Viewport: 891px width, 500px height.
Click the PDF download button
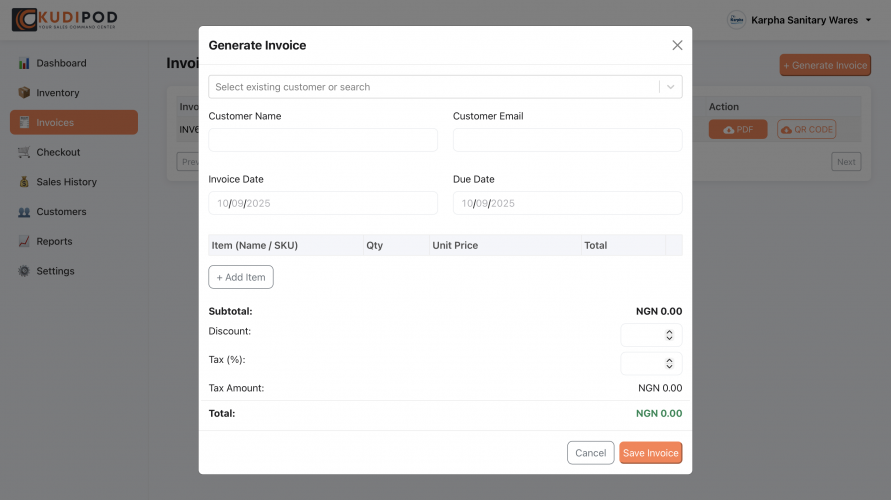[738, 130]
